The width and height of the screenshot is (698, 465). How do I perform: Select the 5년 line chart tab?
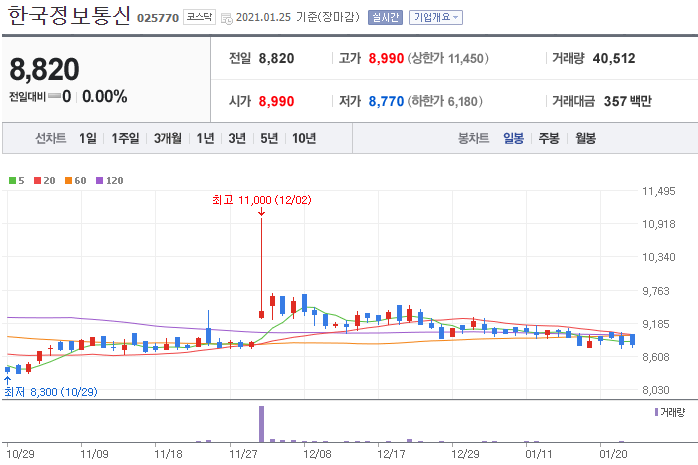[x=269, y=138]
